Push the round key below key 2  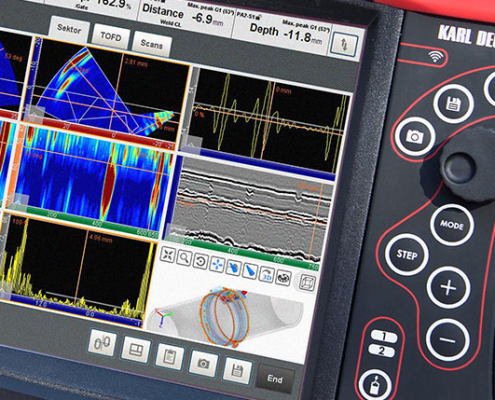(x=376, y=384)
